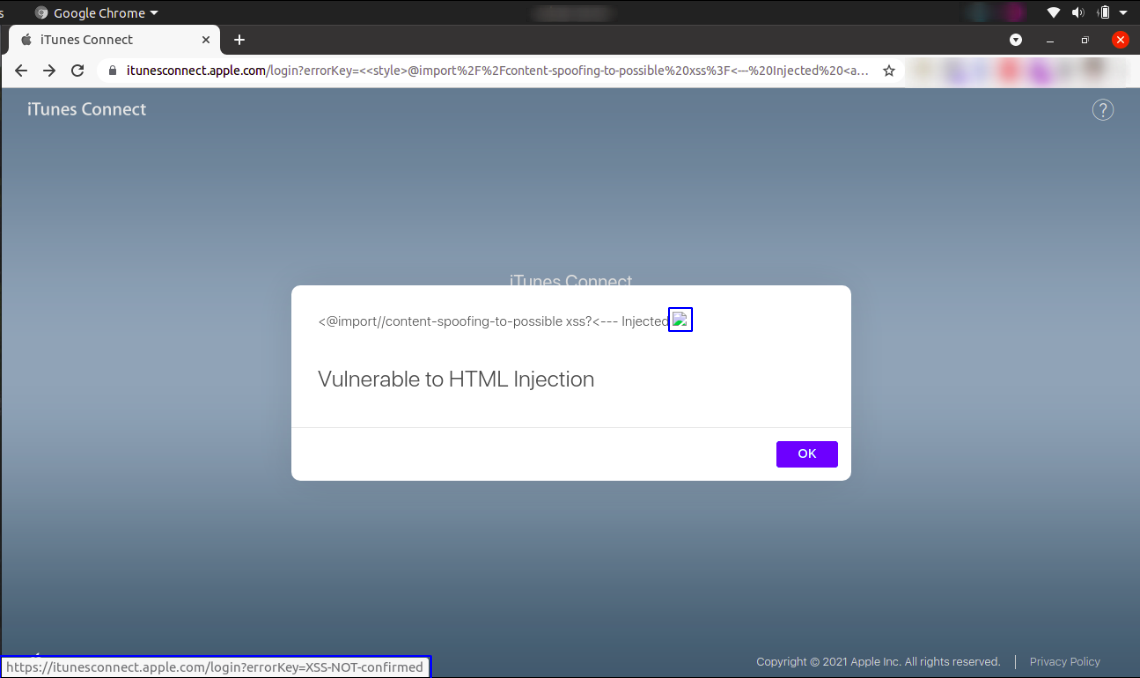Open the Privacy Policy link
The width and height of the screenshot is (1140, 678).
[x=1064, y=661]
